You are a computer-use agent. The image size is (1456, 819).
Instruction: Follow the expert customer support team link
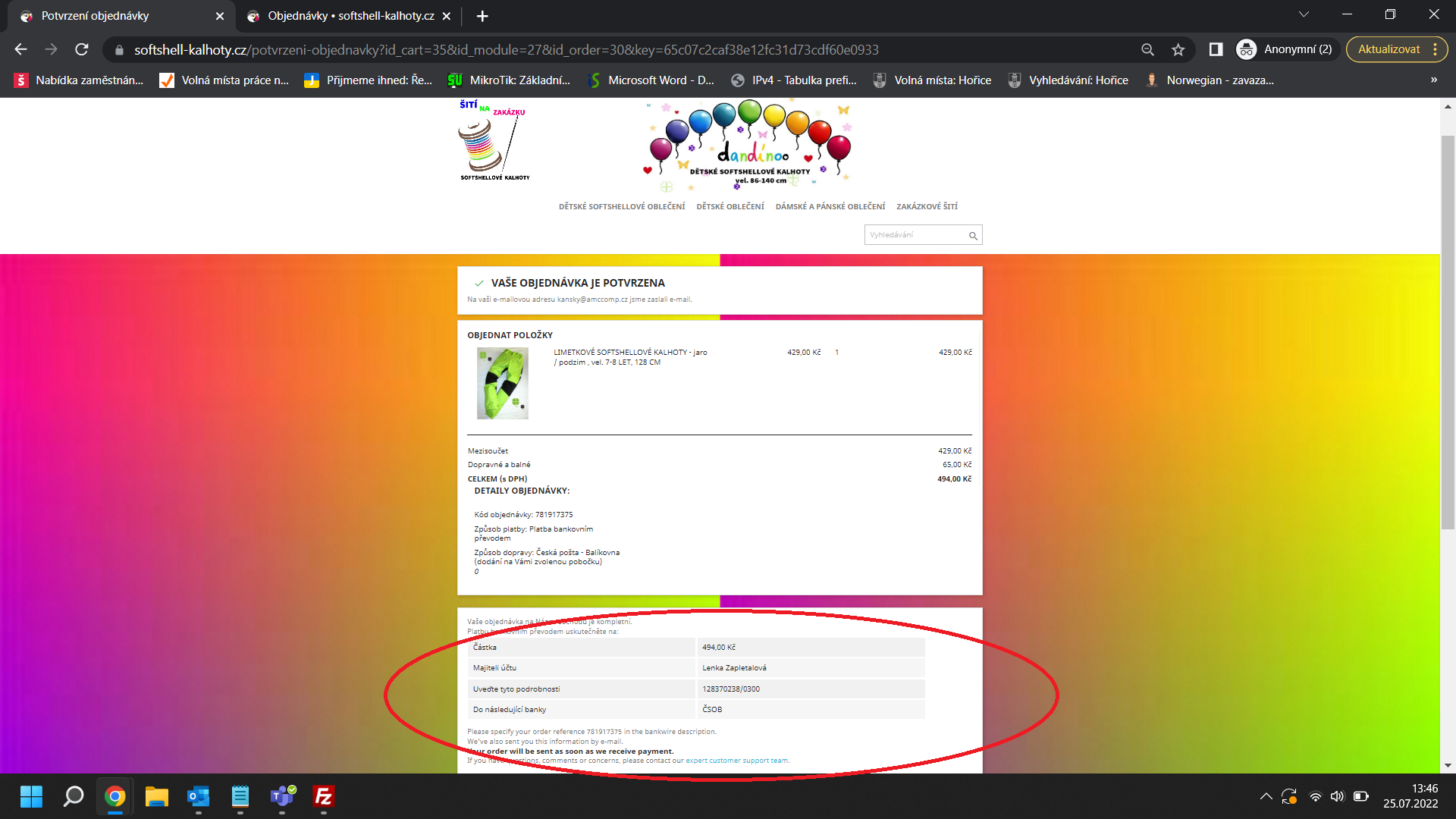pos(736,761)
